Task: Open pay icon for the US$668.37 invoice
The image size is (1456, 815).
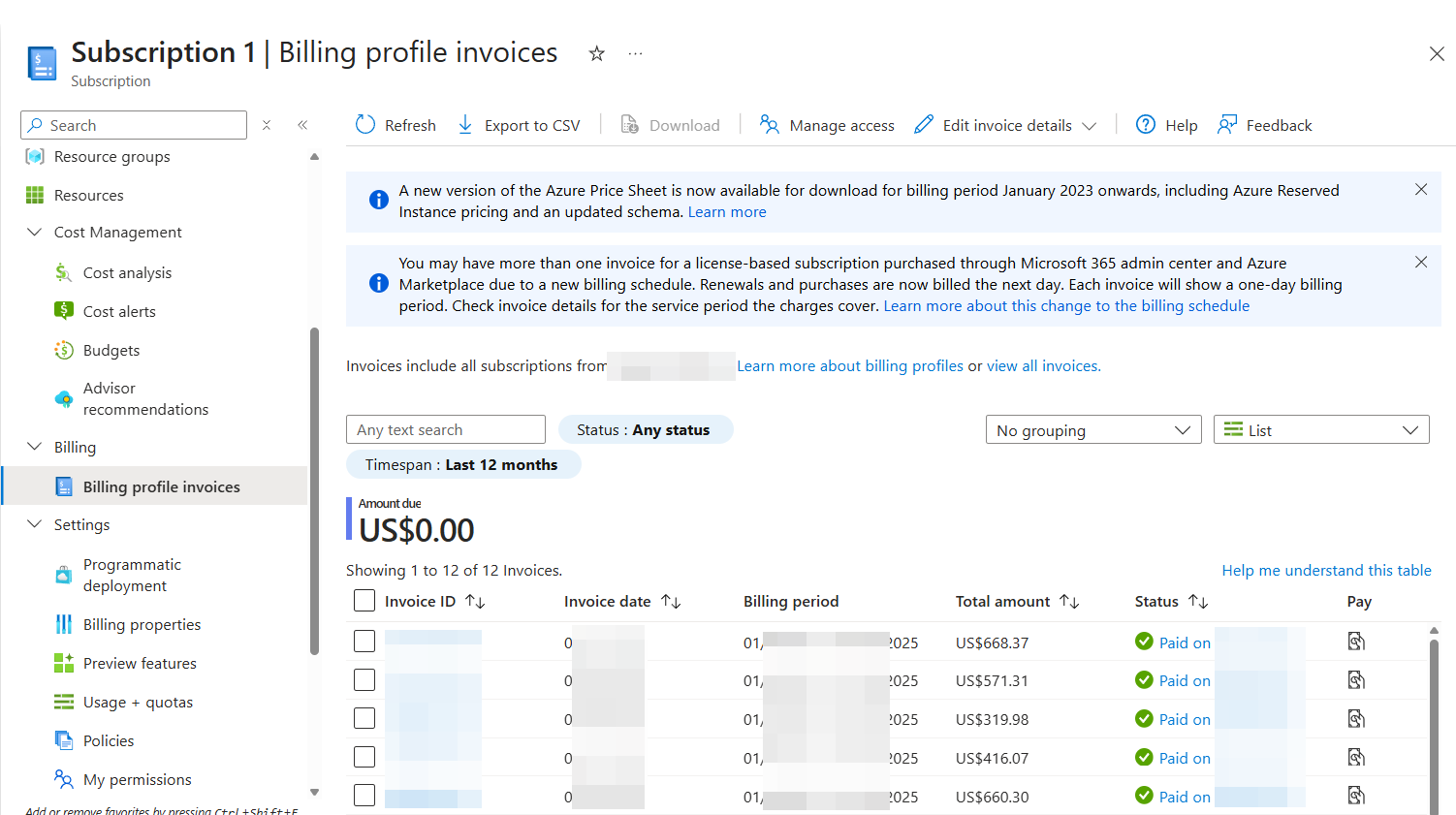Action: 1356,642
